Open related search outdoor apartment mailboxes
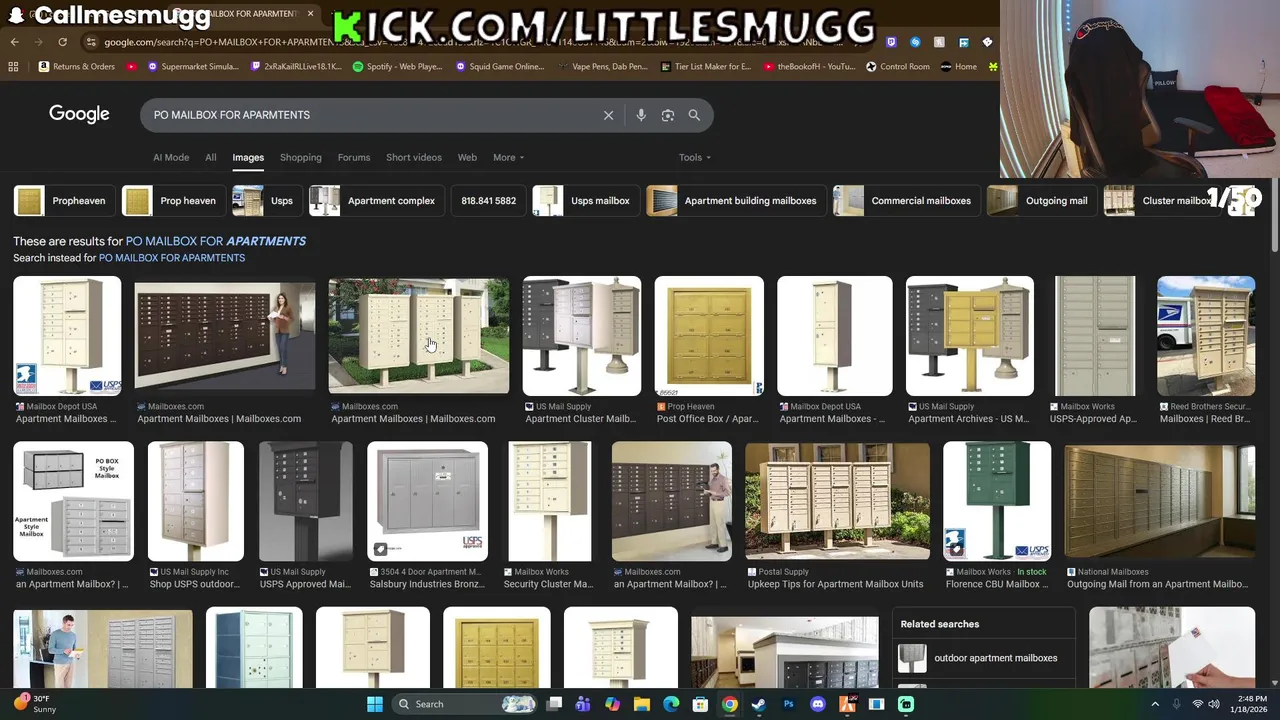Viewport: 1280px width, 720px height. coord(984,658)
